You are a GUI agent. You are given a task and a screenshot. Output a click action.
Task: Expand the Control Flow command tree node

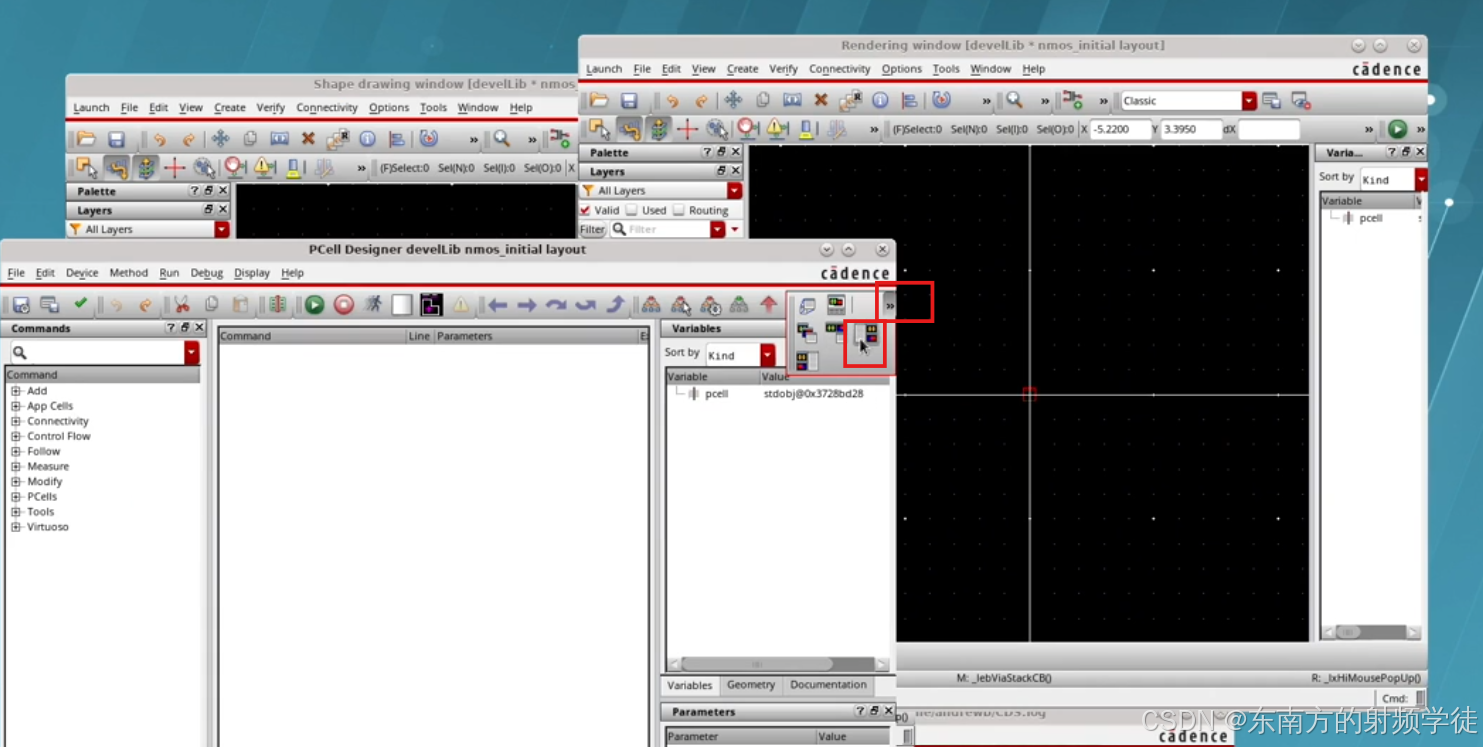(x=16, y=436)
